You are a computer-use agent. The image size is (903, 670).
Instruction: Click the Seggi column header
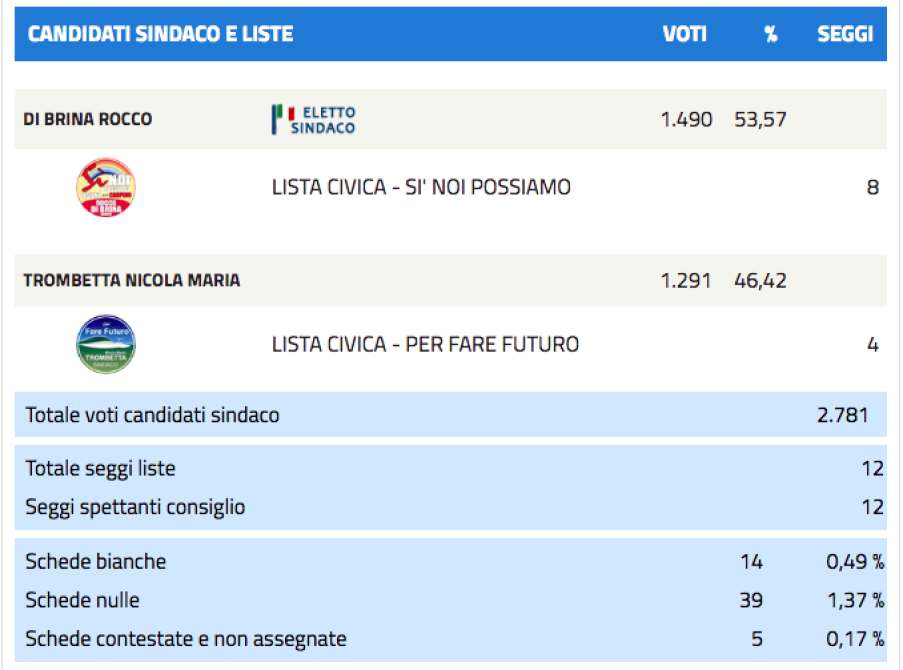tap(845, 34)
